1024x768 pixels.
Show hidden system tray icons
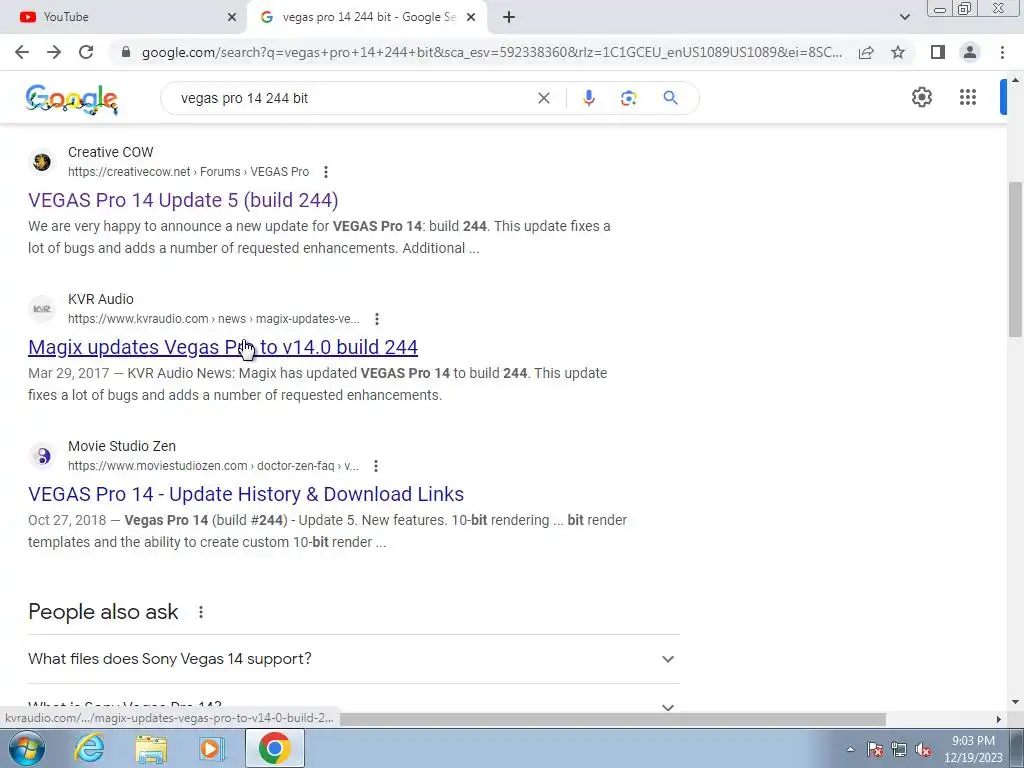pyautogui.click(x=850, y=749)
